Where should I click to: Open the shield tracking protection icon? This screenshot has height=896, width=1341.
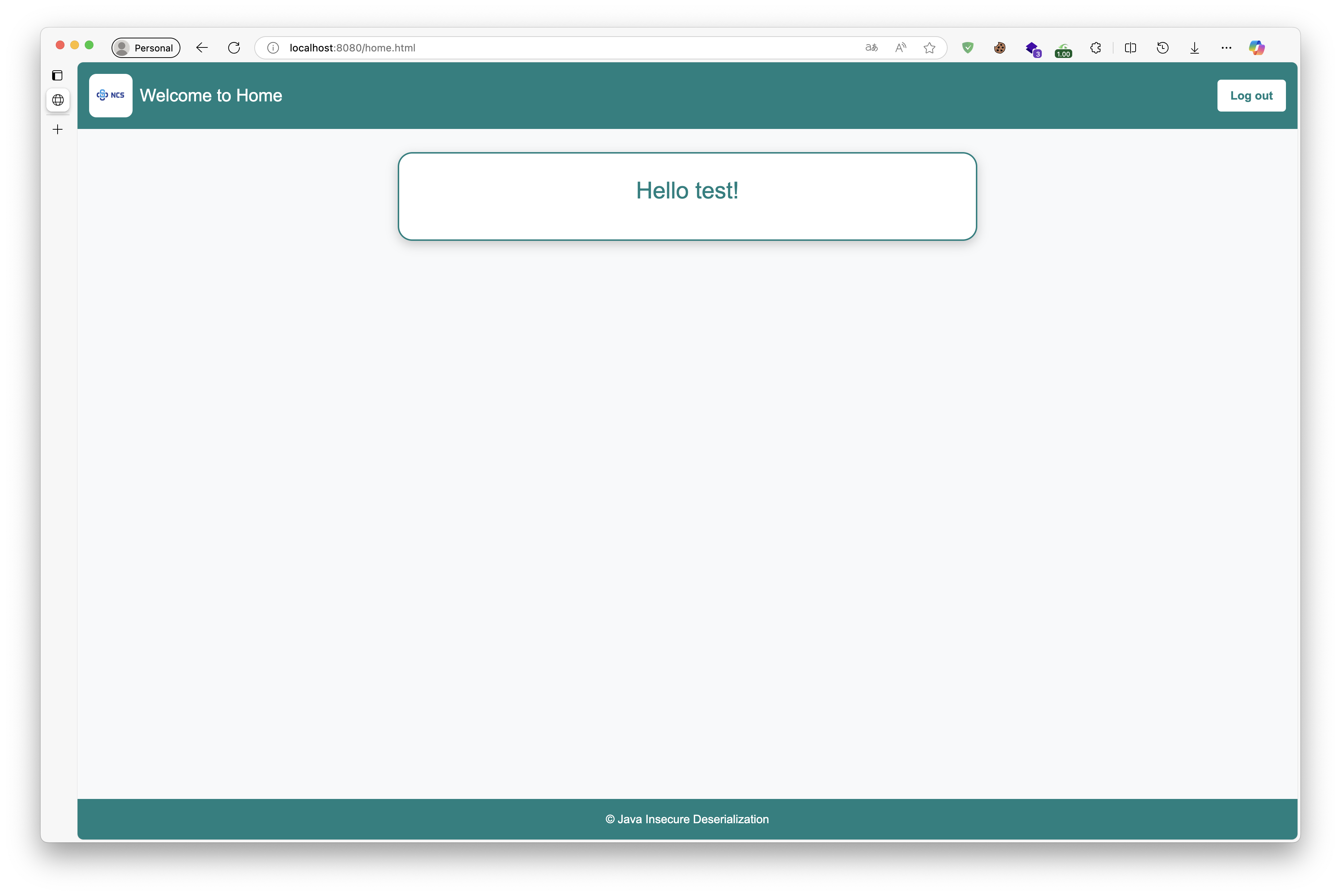point(967,47)
